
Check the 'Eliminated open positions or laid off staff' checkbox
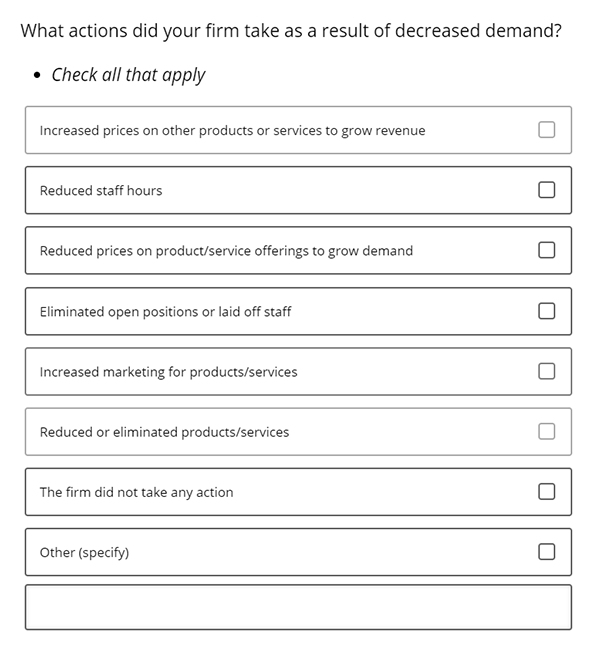click(x=546, y=311)
